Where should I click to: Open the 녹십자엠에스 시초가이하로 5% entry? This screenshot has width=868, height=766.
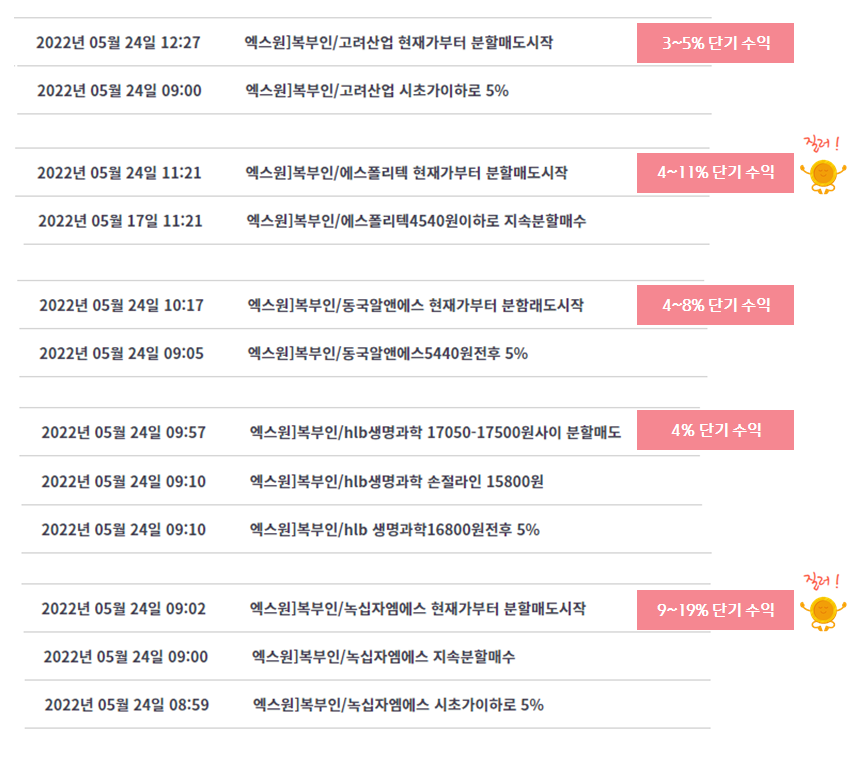point(399,705)
